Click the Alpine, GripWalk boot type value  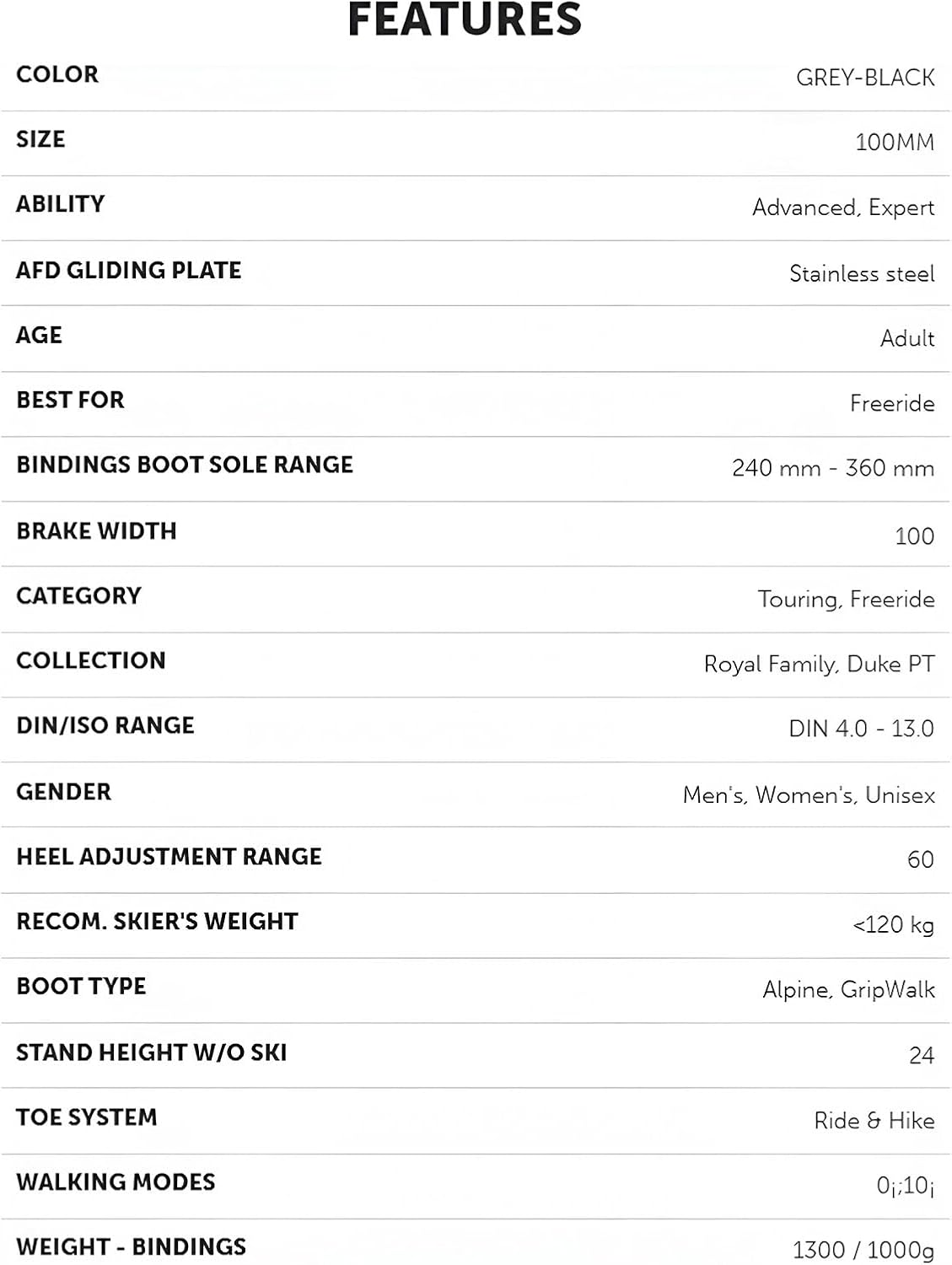[848, 989]
